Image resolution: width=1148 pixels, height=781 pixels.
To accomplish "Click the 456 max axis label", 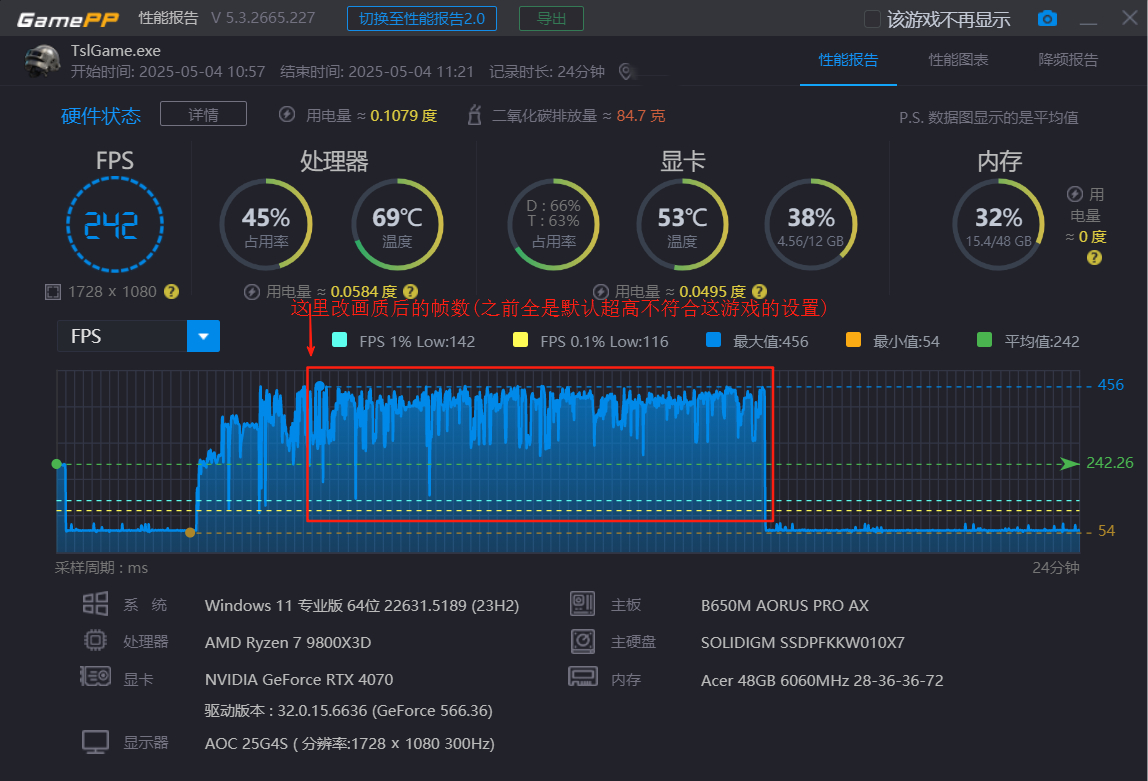I will tap(1111, 385).
